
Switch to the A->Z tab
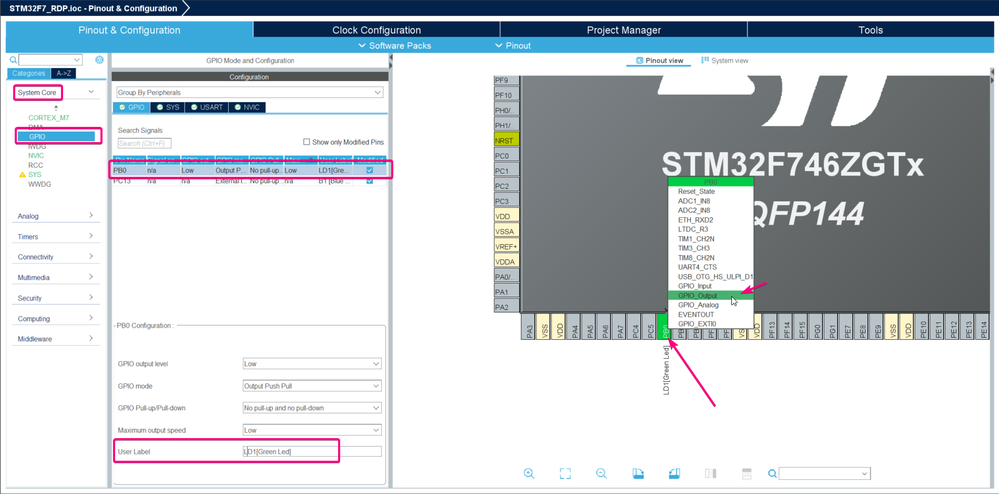click(64, 73)
